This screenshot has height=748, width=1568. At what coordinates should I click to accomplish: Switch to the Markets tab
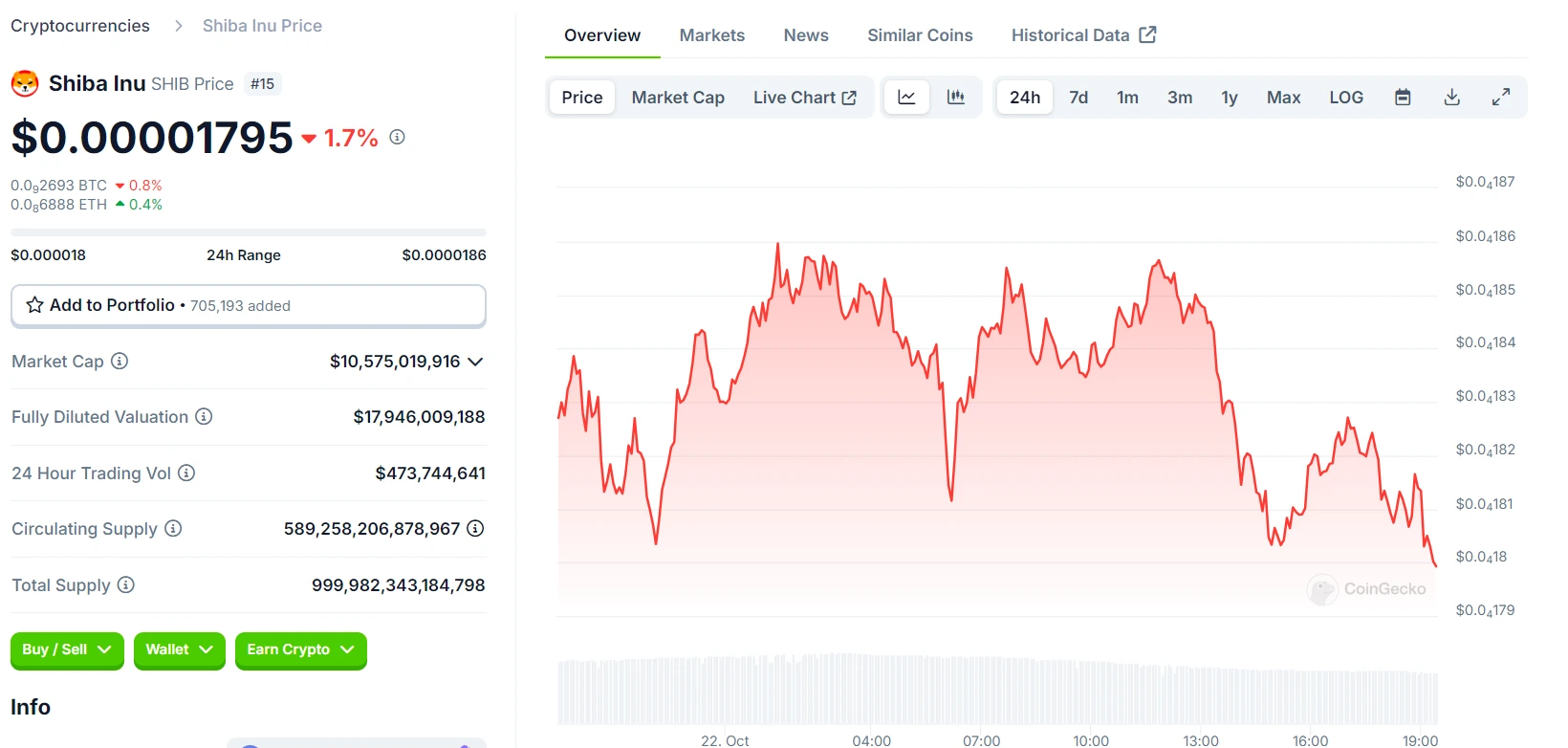[712, 35]
